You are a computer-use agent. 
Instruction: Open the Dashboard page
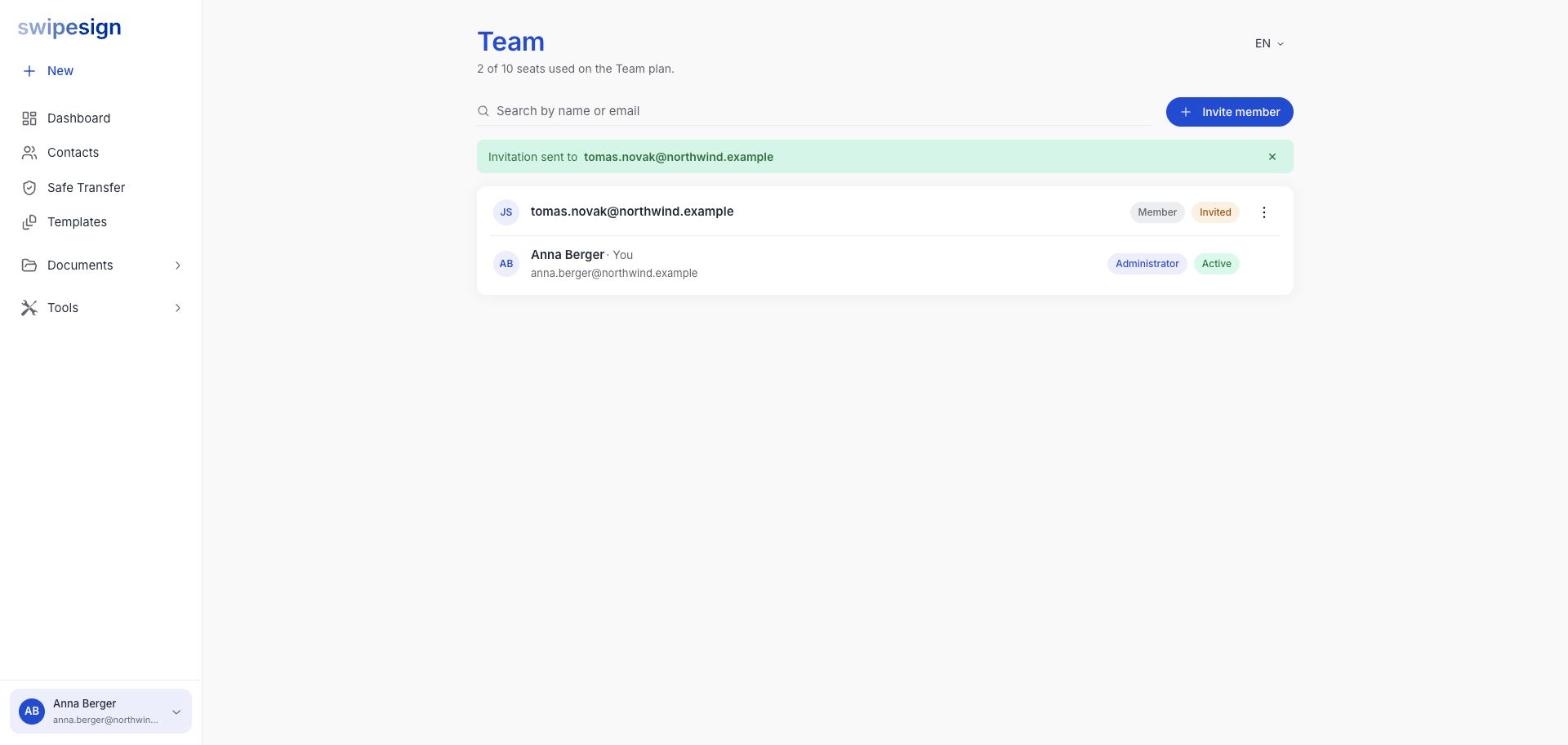tap(79, 118)
